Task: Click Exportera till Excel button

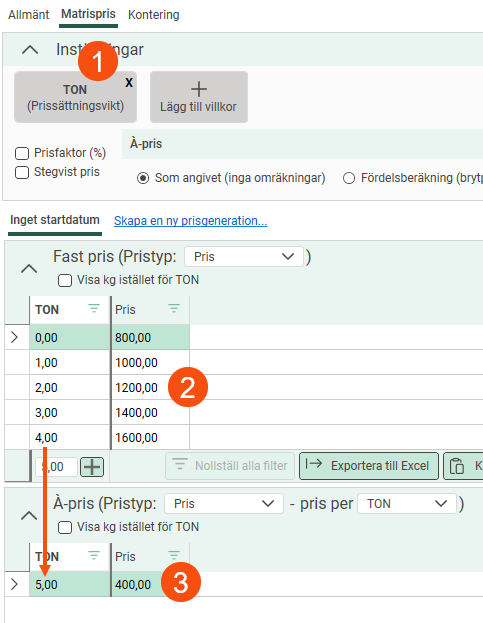Action: (369, 466)
